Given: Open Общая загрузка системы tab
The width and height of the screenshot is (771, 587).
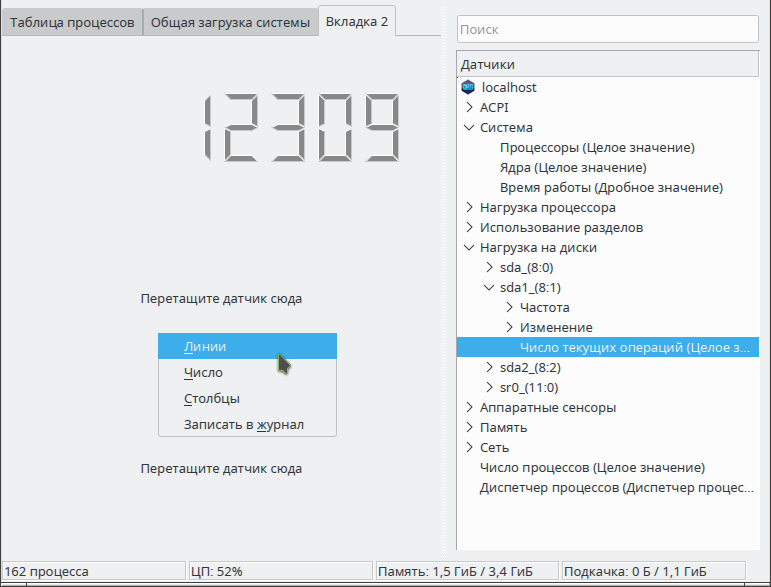Looking at the screenshot, I should coord(230,23).
